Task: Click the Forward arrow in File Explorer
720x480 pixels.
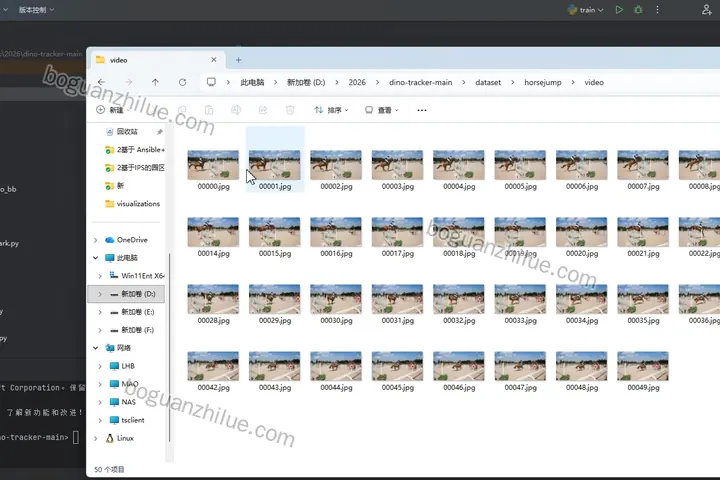Action: click(129, 82)
